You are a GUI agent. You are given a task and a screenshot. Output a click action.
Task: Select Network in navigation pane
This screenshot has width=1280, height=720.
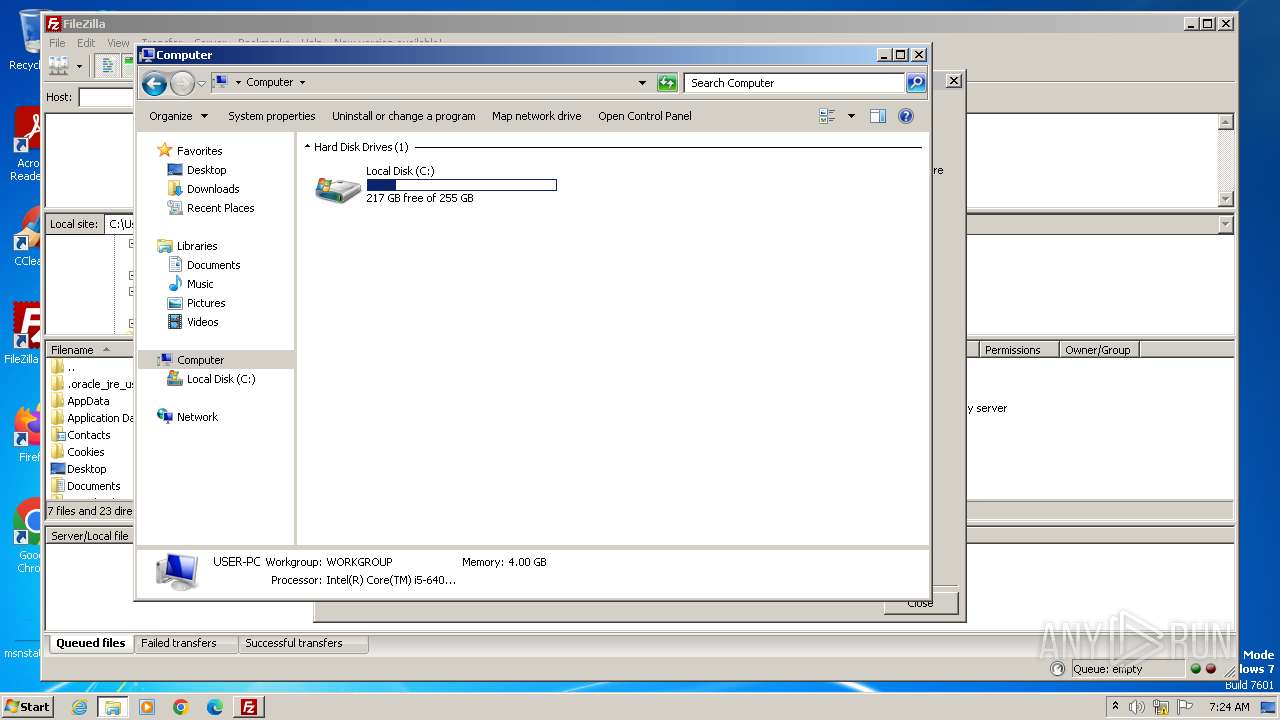(197, 417)
